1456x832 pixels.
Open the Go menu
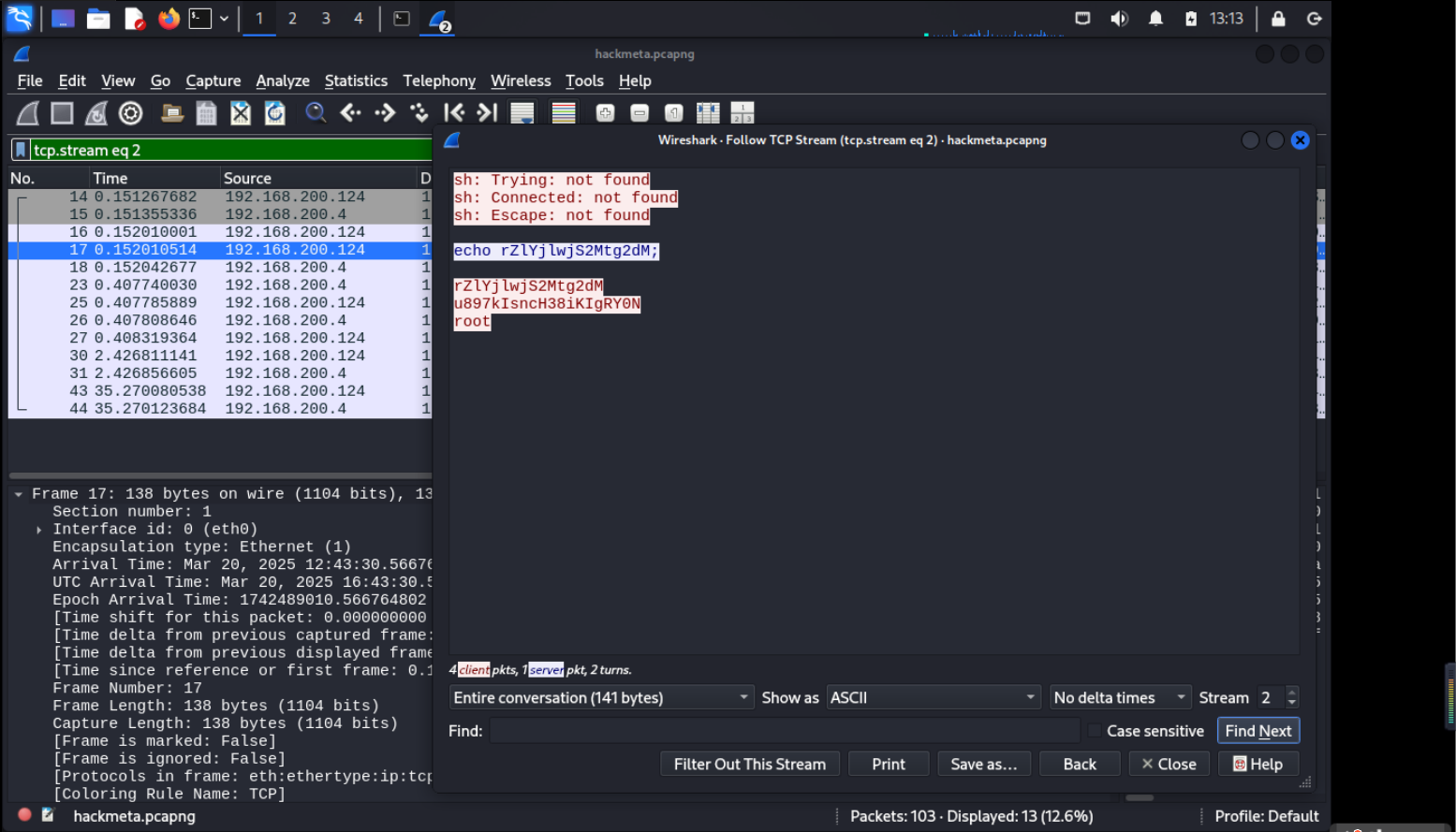tap(160, 81)
